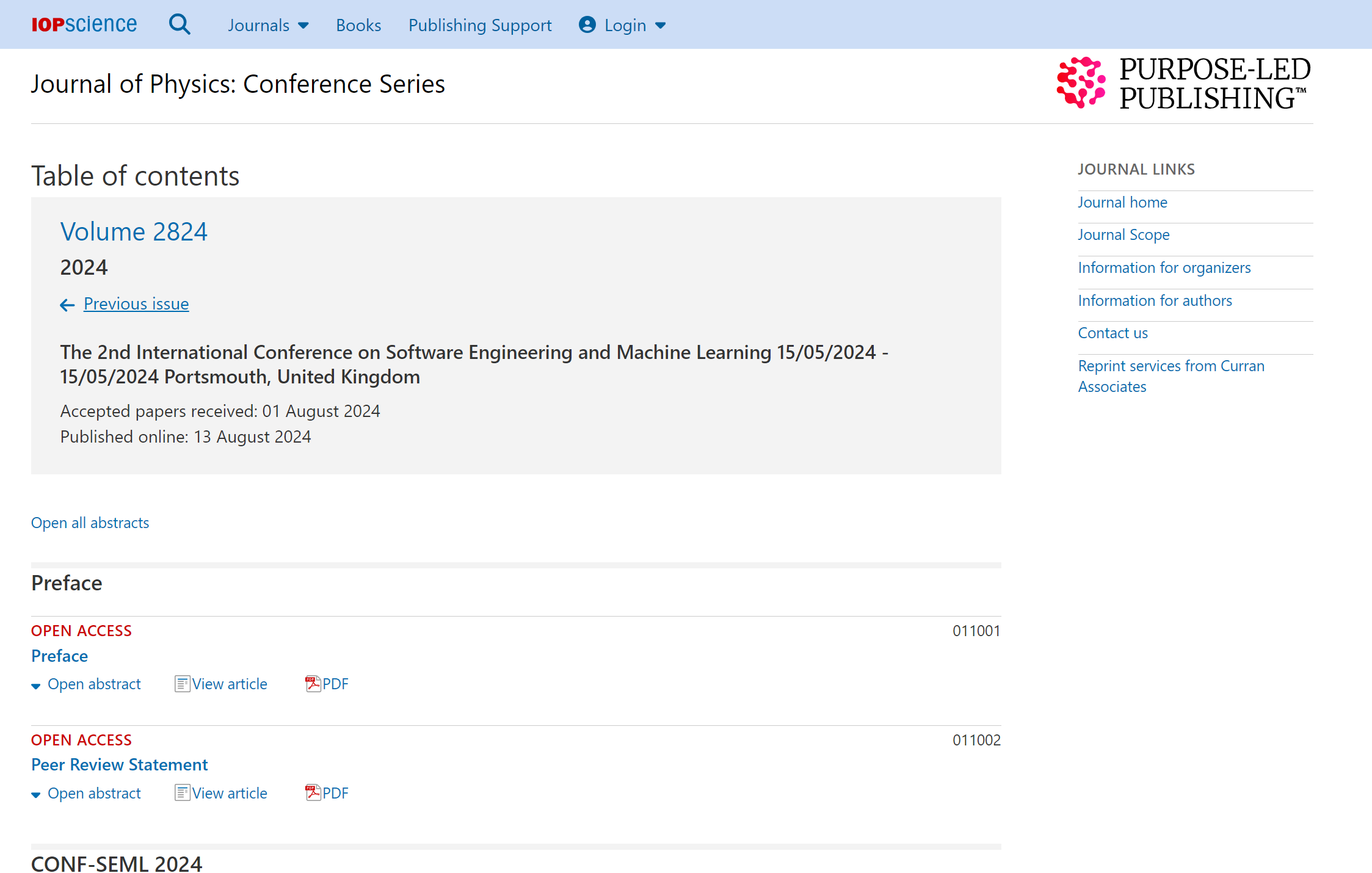Select Publishing Support from the navigation
1372x873 pixels.
480,25
